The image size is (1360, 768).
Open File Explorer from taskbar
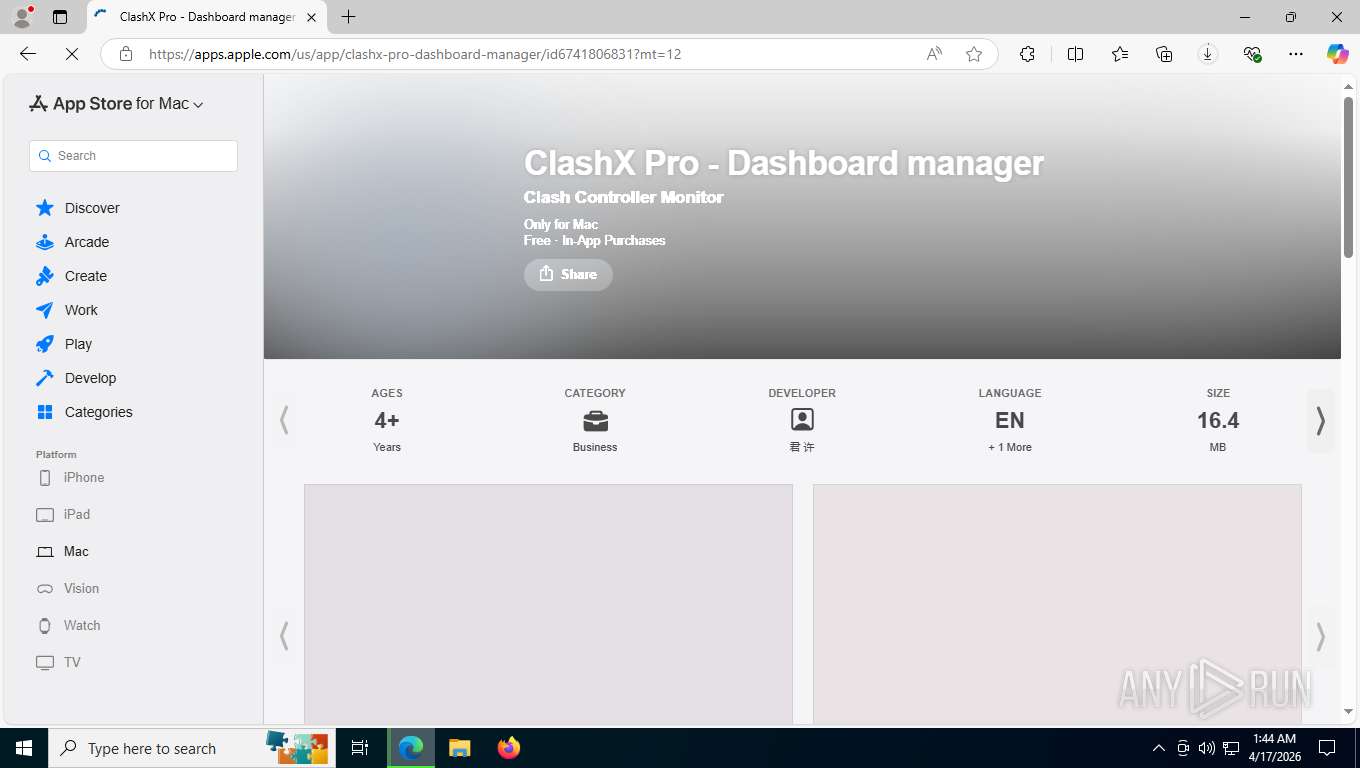tap(459, 748)
